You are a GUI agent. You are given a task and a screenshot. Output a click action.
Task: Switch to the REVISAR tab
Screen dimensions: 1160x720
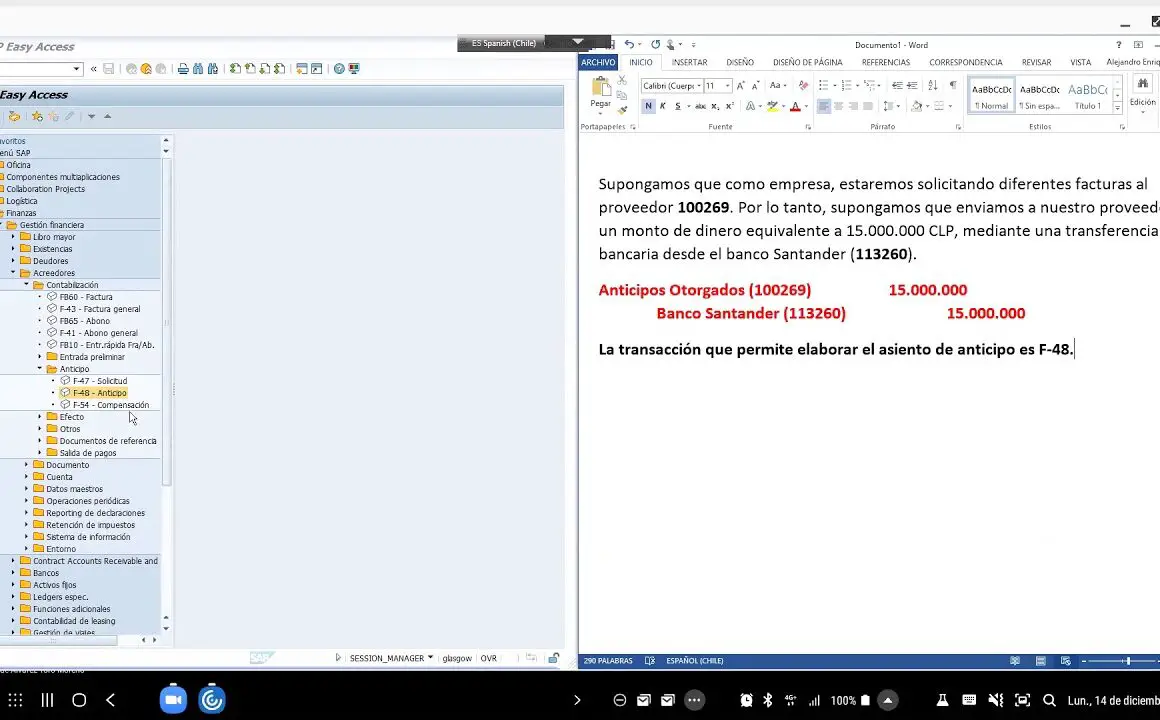1036,63
